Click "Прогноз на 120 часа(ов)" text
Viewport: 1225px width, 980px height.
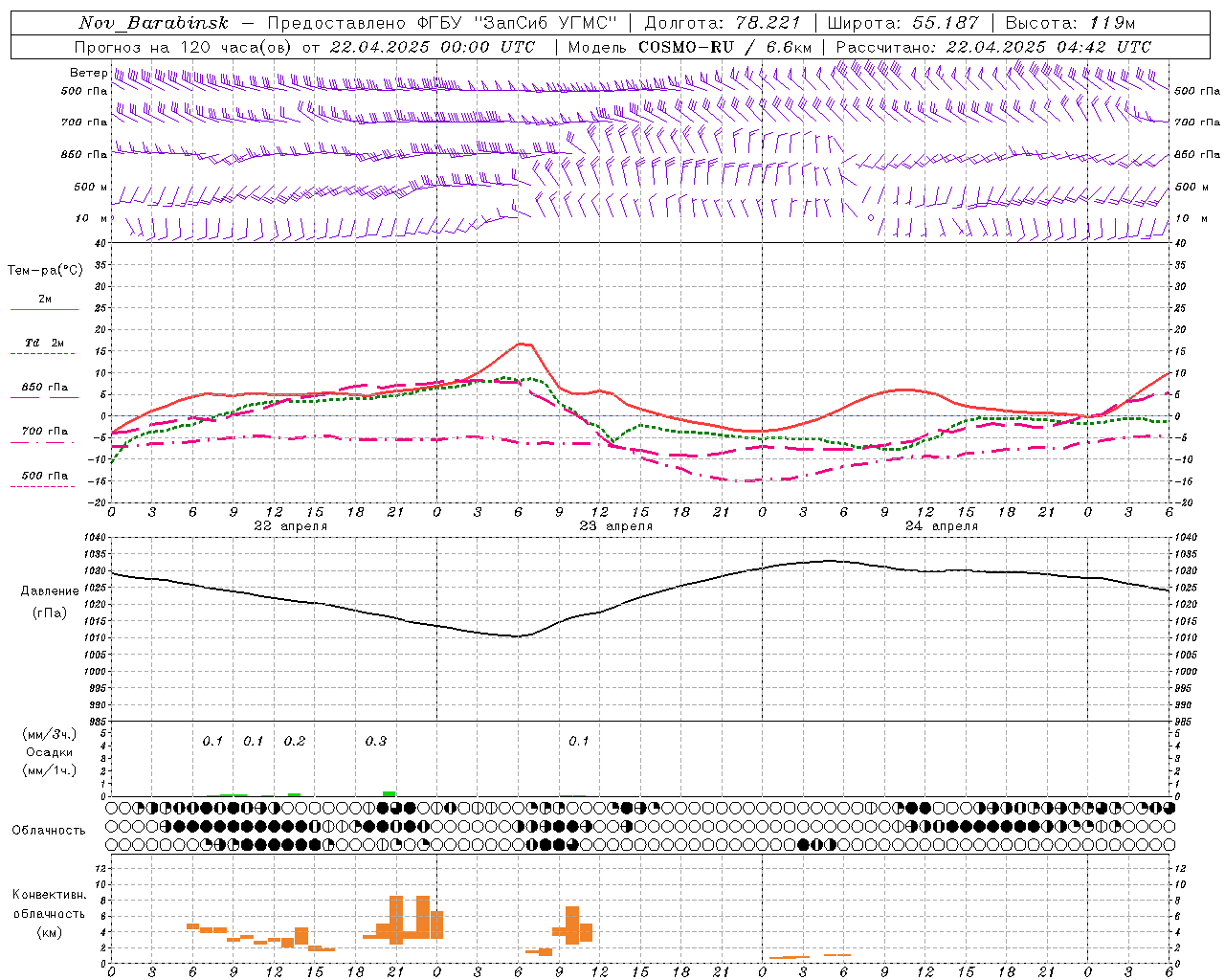pyautogui.click(x=184, y=47)
